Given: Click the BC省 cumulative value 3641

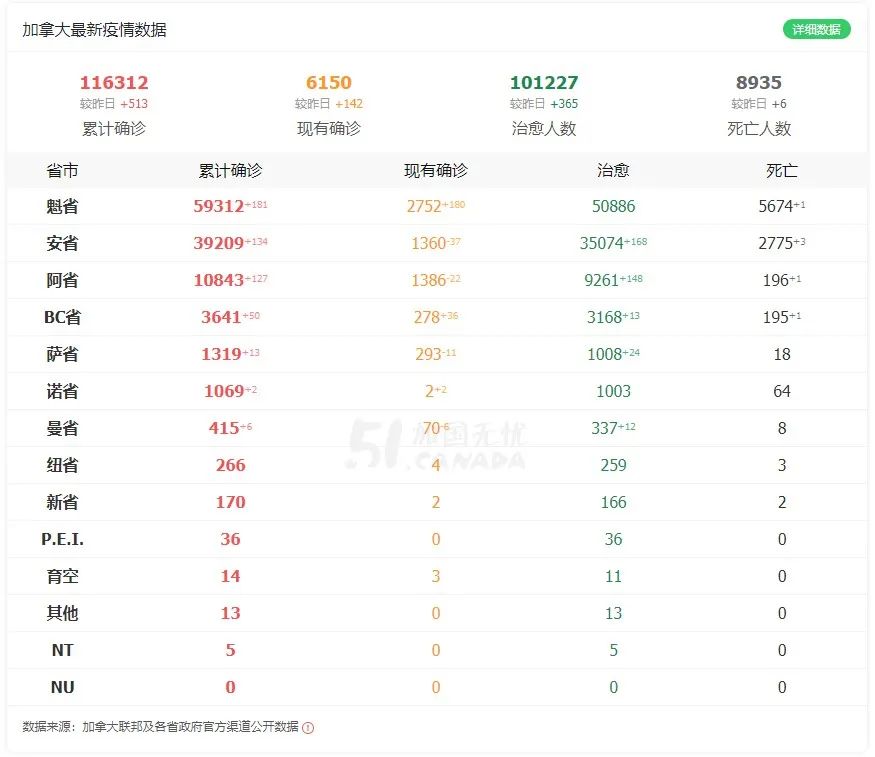Looking at the screenshot, I should click(221, 317).
